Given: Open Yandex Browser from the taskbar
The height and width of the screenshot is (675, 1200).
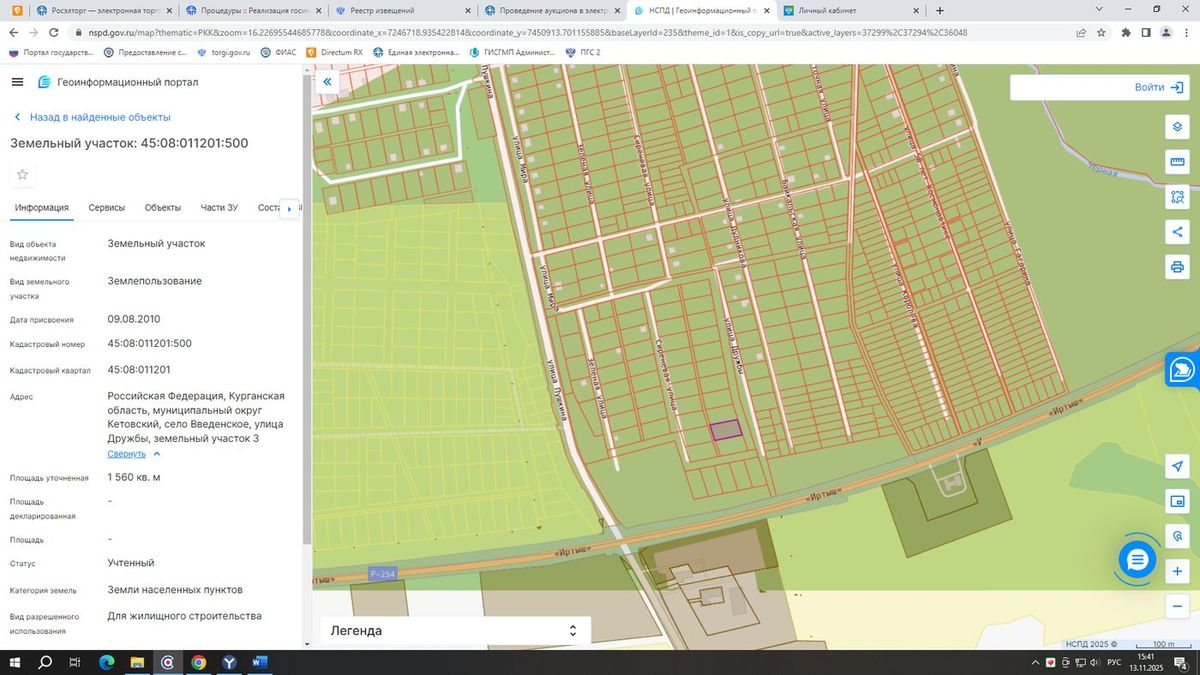Looking at the screenshot, I should (228, 662).
